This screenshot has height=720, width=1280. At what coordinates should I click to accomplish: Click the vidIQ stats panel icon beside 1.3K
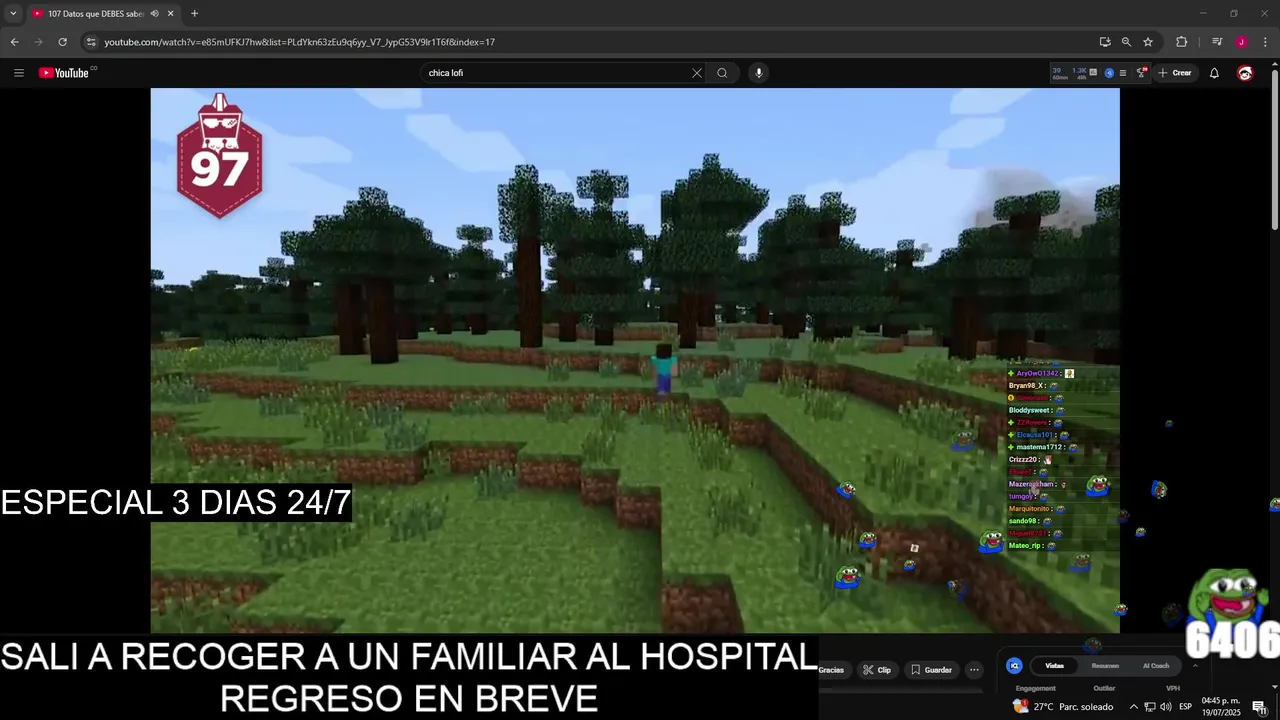tap(1093, 73)
